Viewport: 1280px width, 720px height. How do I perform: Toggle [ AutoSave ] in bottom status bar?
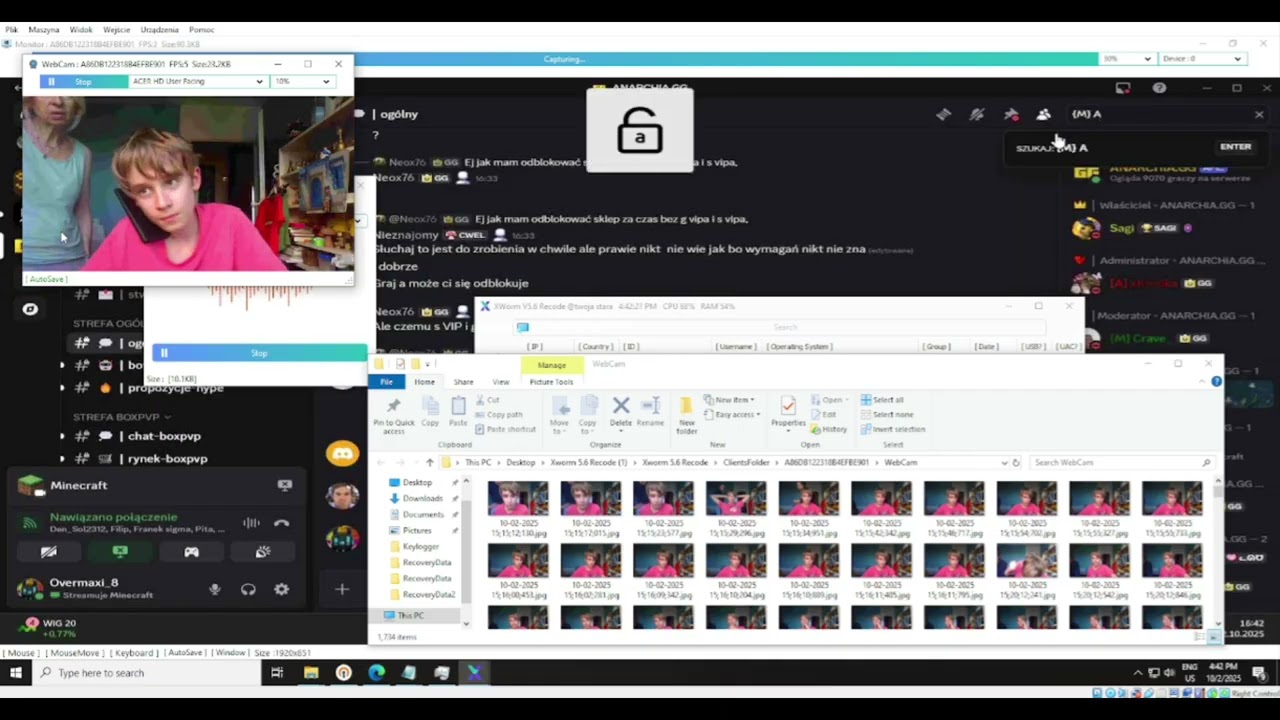pyautogui.click(x=185, y=653)
